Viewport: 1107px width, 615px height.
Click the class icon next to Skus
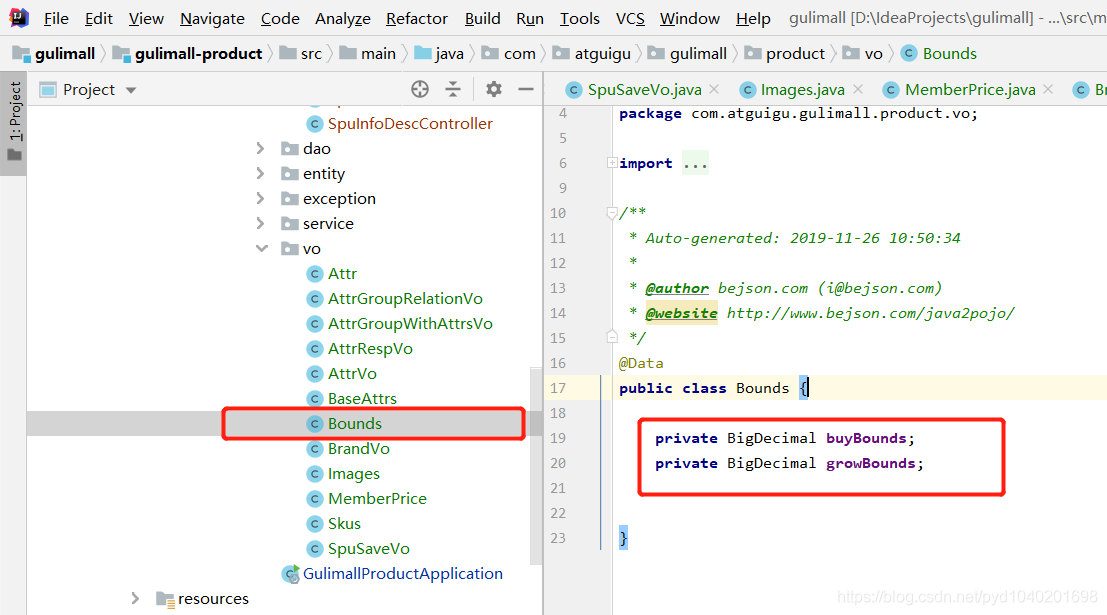pyautogui.click(x=315, y=524)
